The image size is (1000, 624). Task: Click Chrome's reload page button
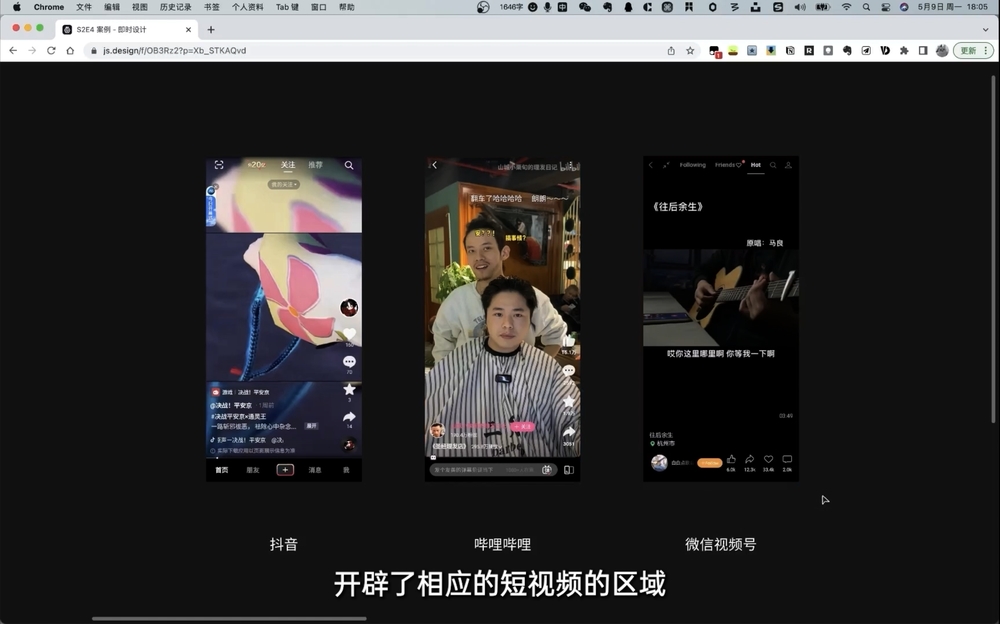pos(51,50)
